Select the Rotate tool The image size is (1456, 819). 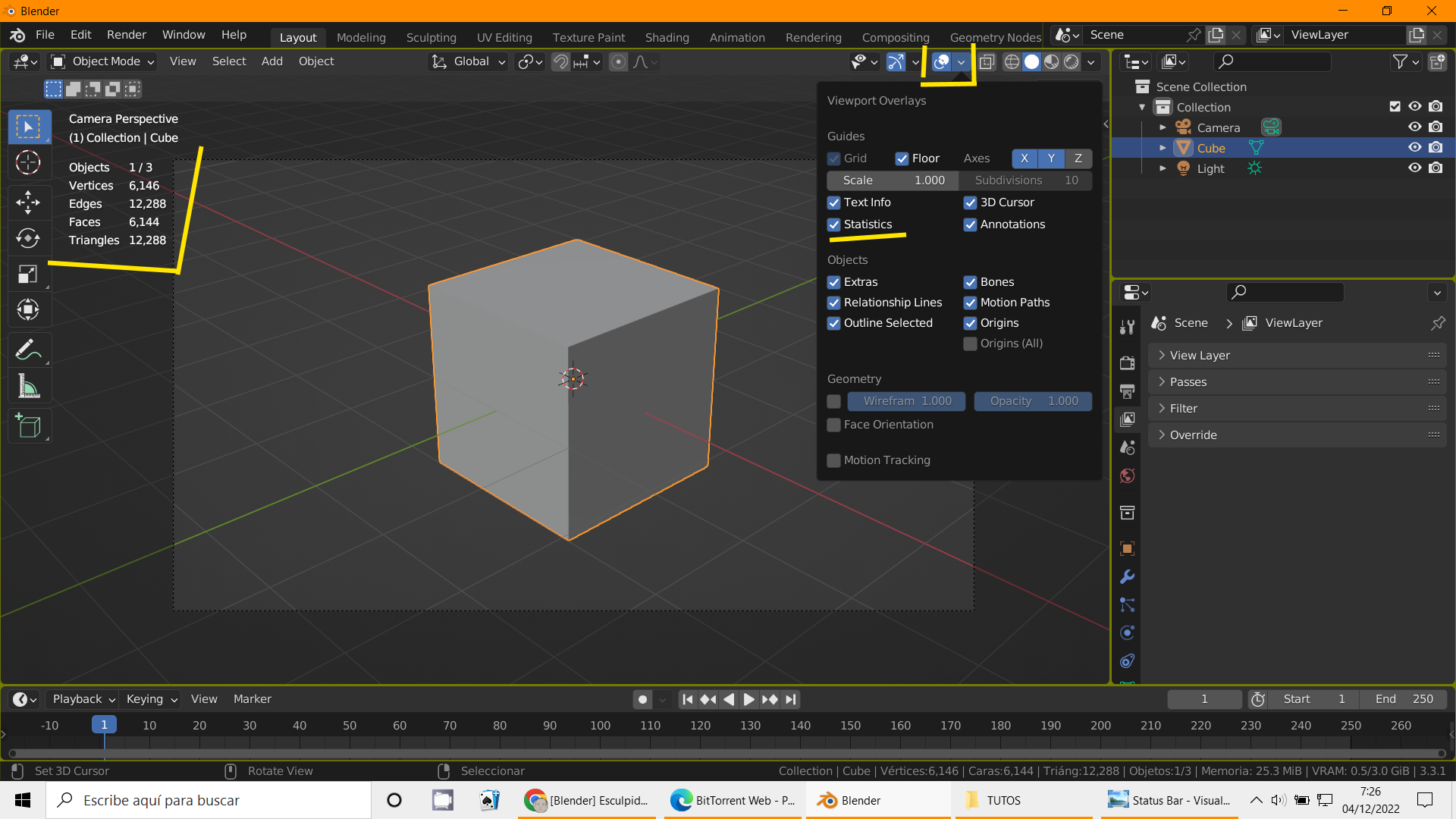[x=28, y=238]
